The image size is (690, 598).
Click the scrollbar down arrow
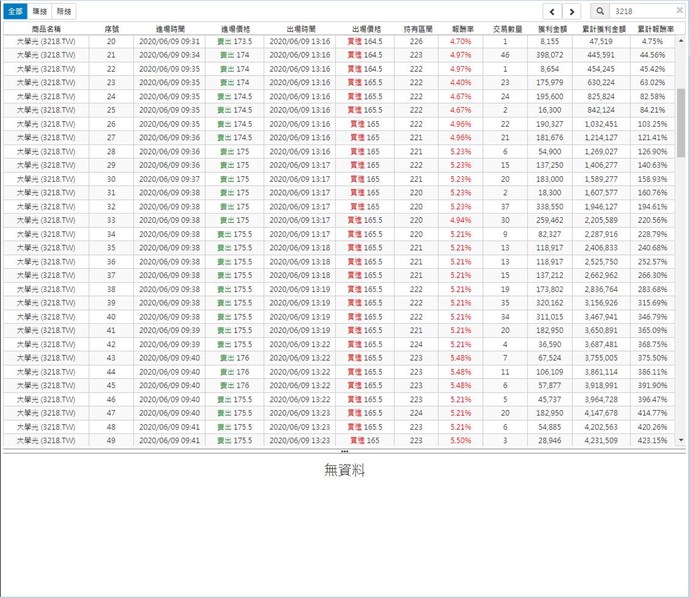click(682, 440)
